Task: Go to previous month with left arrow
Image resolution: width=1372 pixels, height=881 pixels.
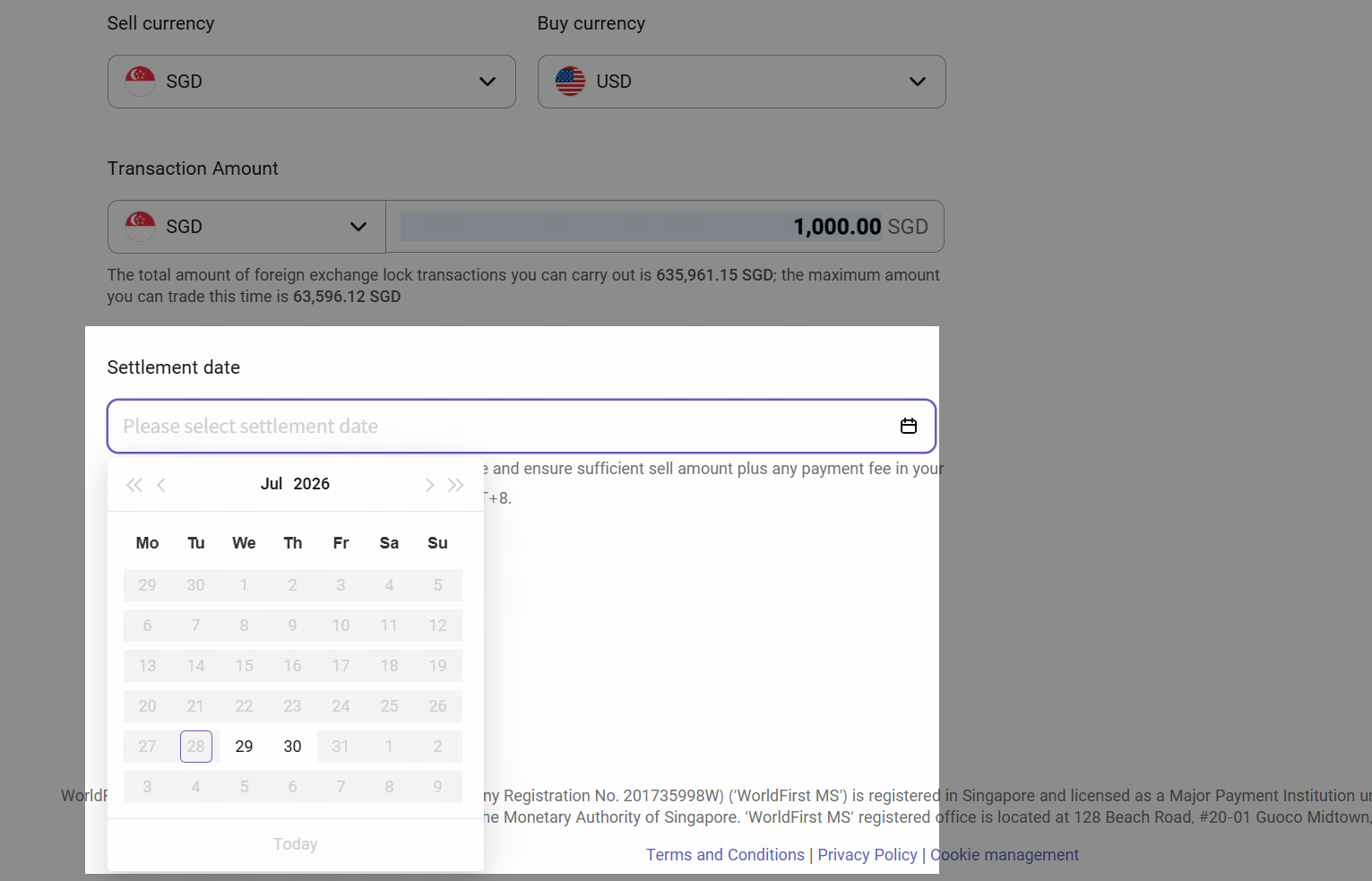Action: coord(161,485)
